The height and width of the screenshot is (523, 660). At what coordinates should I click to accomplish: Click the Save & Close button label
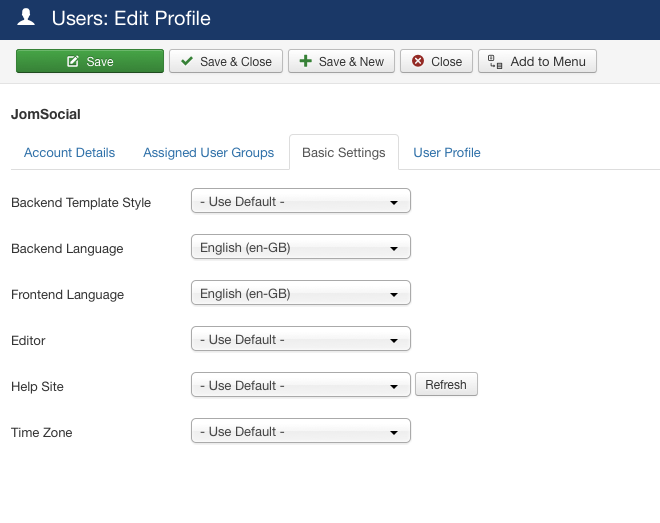coord(236,62)
